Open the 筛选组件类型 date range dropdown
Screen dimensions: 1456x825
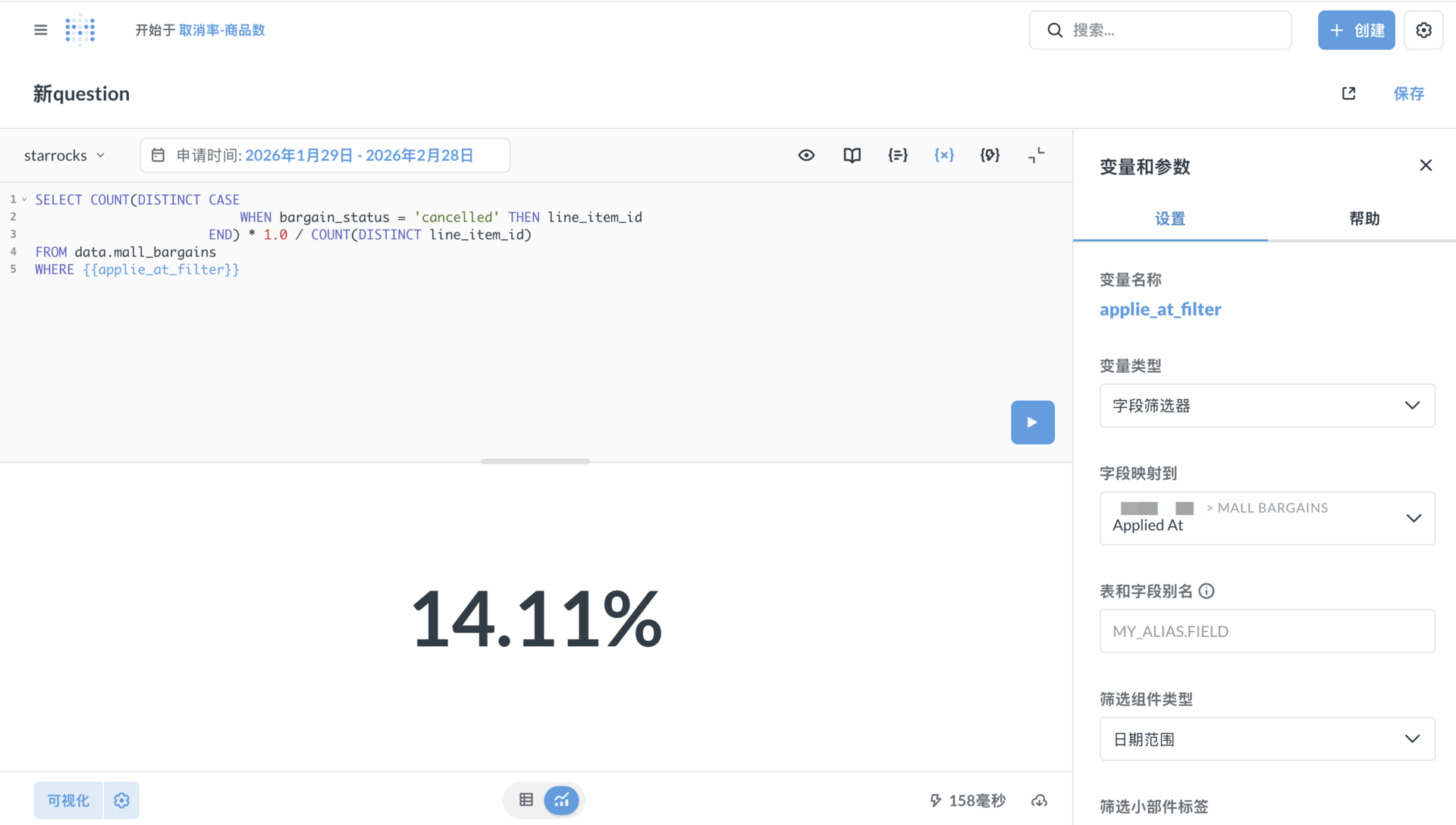tap(1266, 739)
